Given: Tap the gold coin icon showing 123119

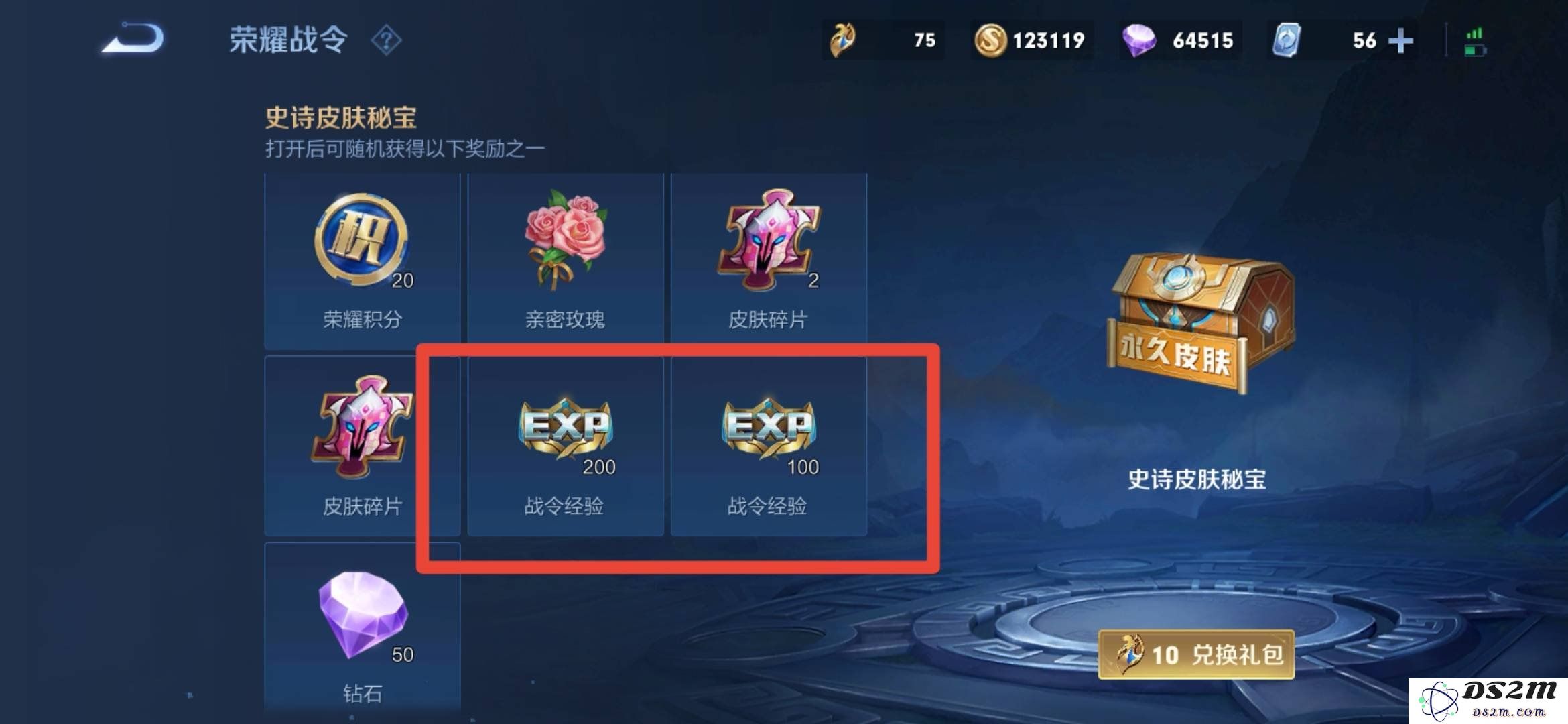Looking at the screenshot, I should tap(990, 40).
